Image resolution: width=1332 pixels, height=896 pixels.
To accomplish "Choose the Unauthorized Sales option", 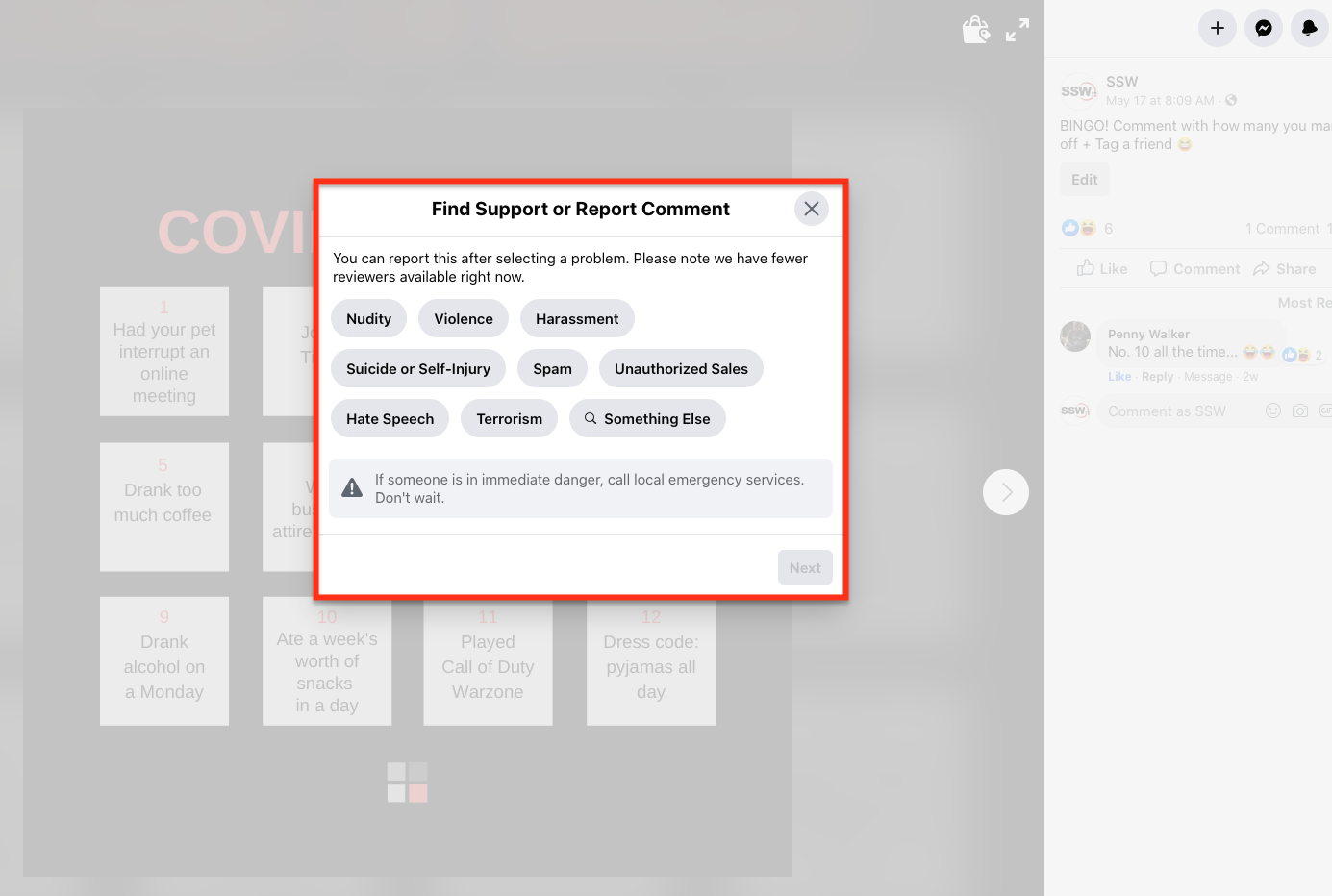I will pyautogui.click(x=681, y=369).
